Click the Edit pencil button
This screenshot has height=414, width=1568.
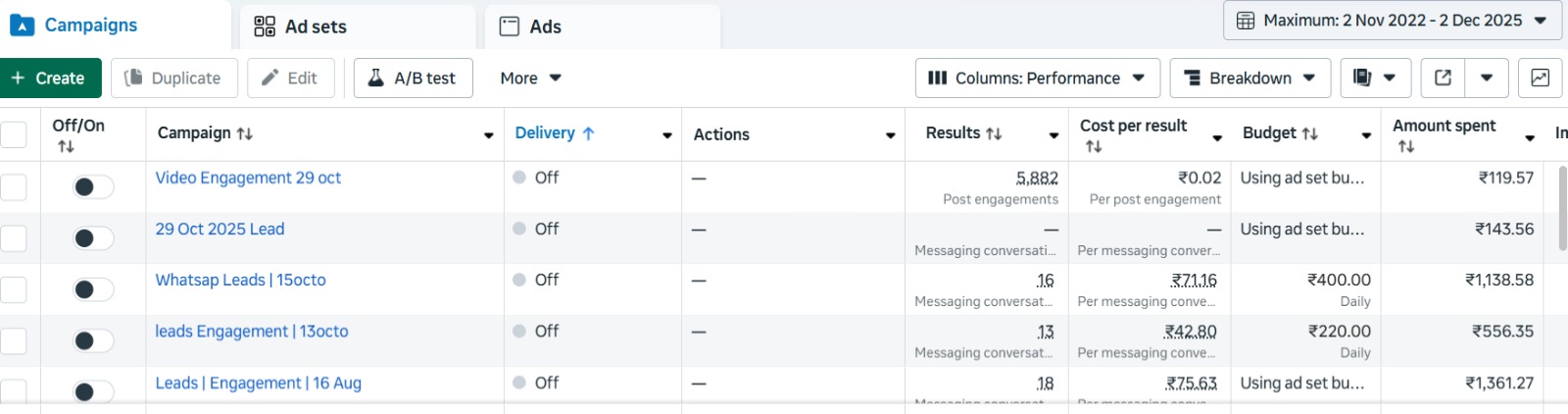(x=290, y=78)
